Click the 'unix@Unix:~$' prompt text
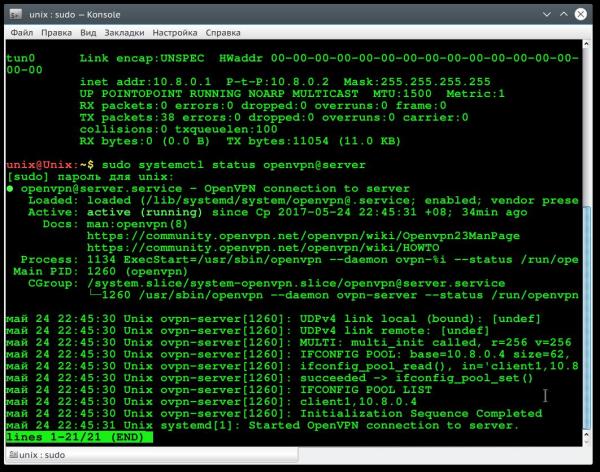The width and height of the screenshot is (600, 472). (50, 165)
